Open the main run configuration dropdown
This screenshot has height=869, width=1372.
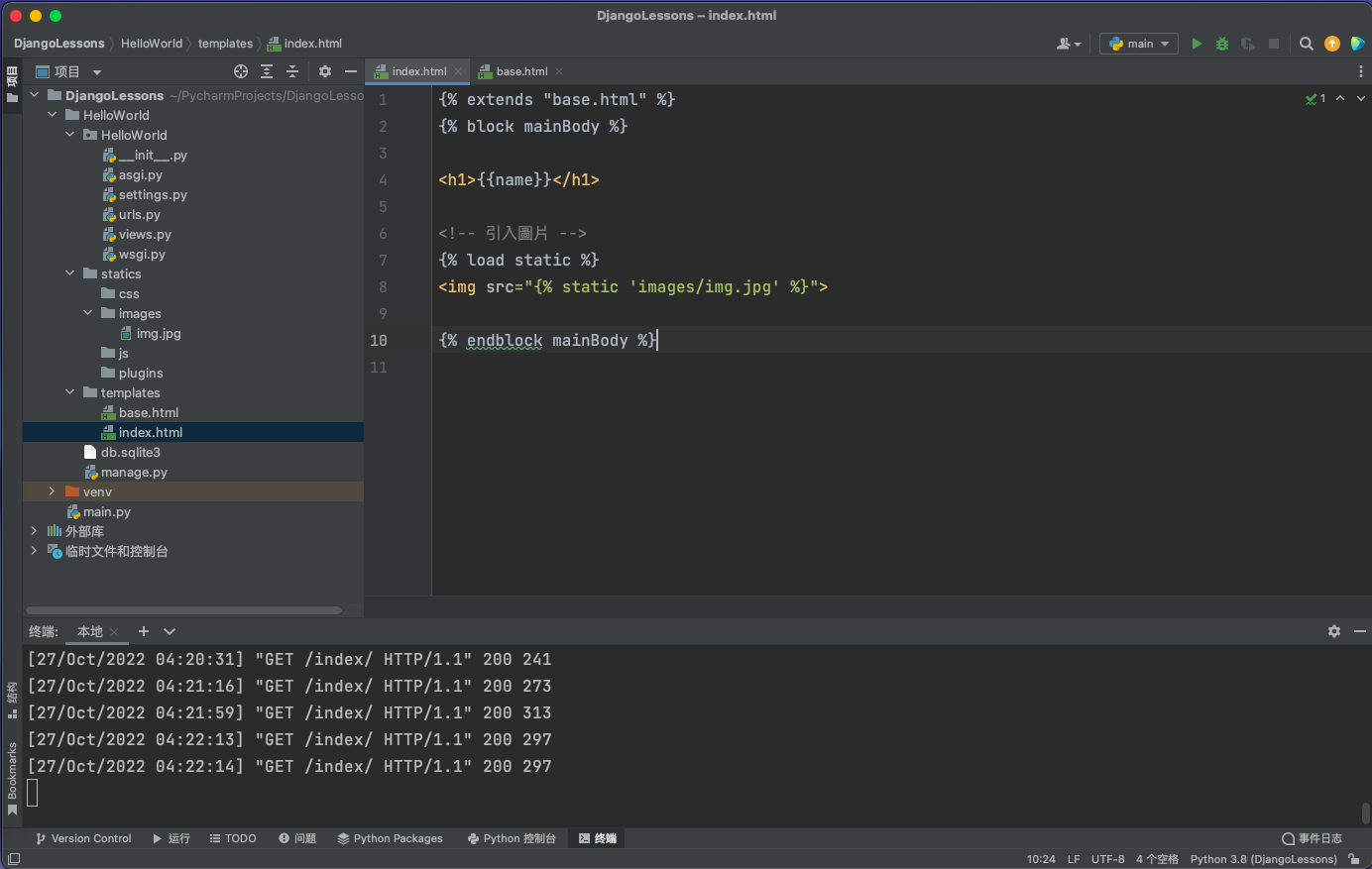pos(1139,44)
